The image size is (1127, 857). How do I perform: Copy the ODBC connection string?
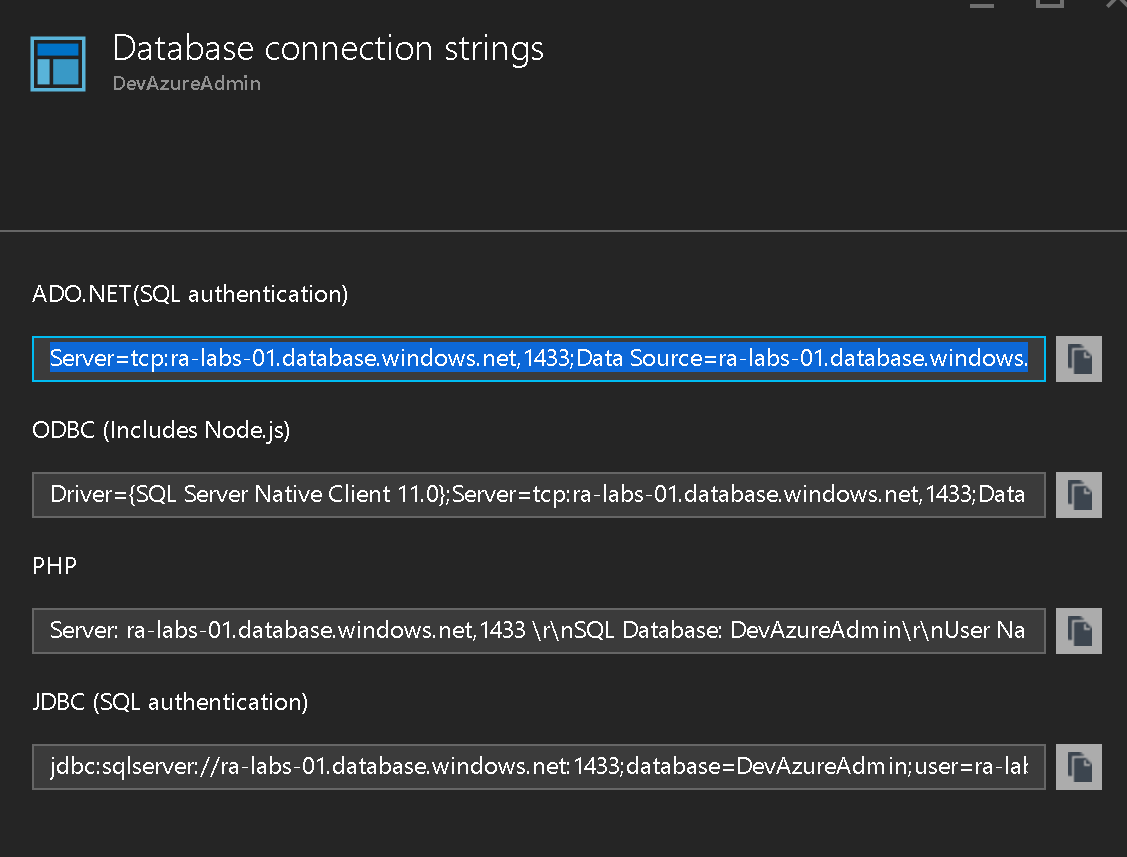point(1079,495)
